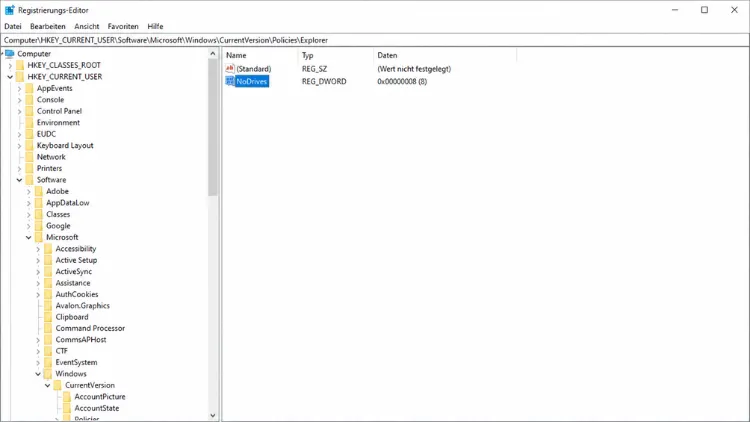This screenshot has width=750, height=422.
Task: Expand the Keyboard Layout key
Action: pos(20,145)
